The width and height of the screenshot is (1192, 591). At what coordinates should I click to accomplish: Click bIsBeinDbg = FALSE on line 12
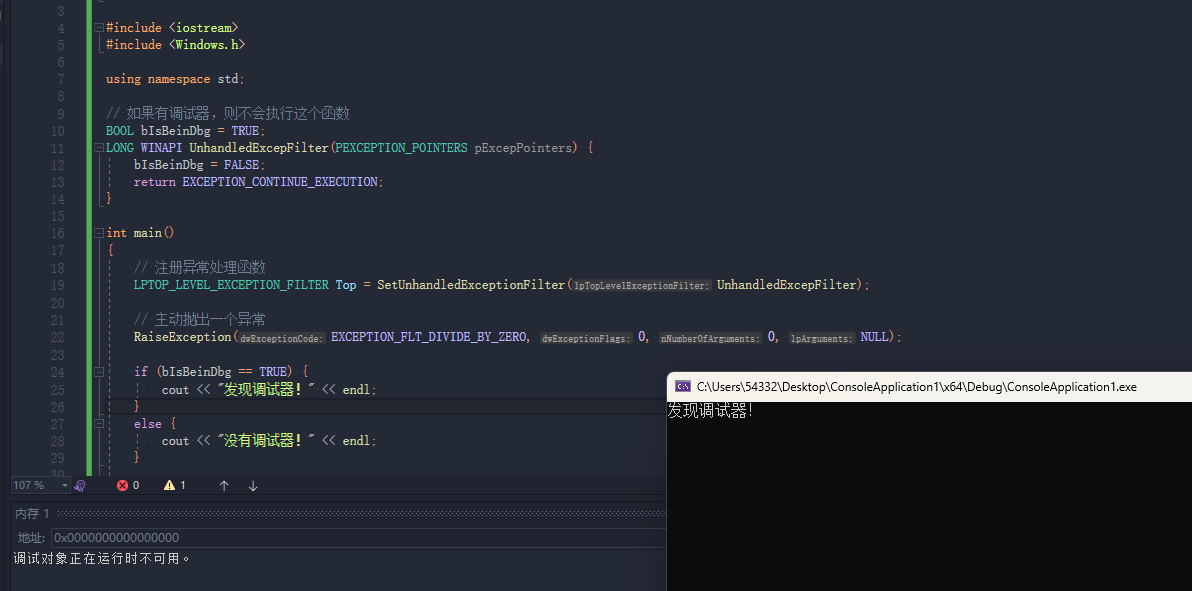200,164
